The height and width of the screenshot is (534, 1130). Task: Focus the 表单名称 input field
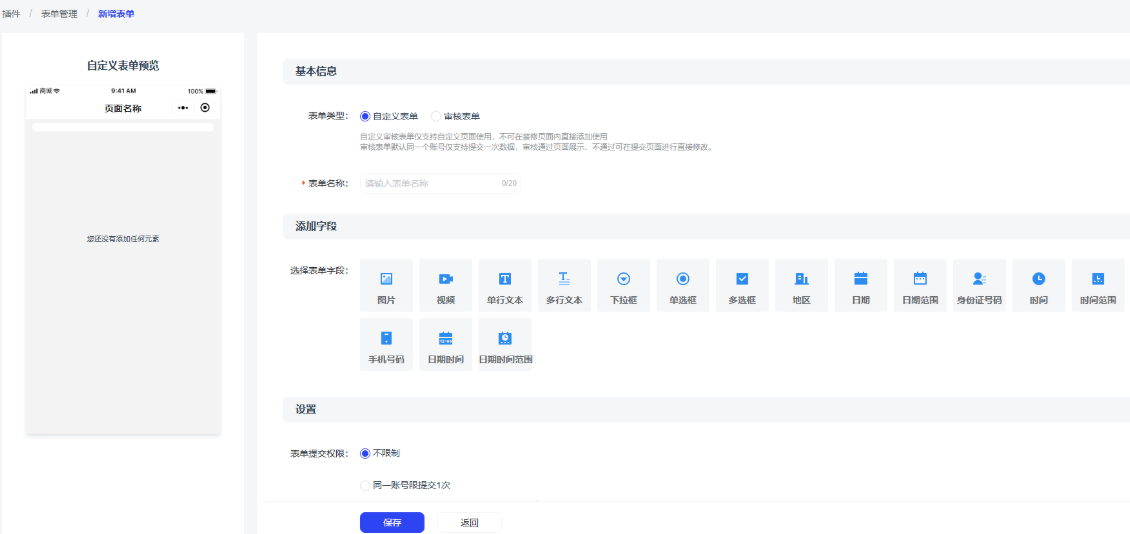pyautogui.click(x=430, y=184)
